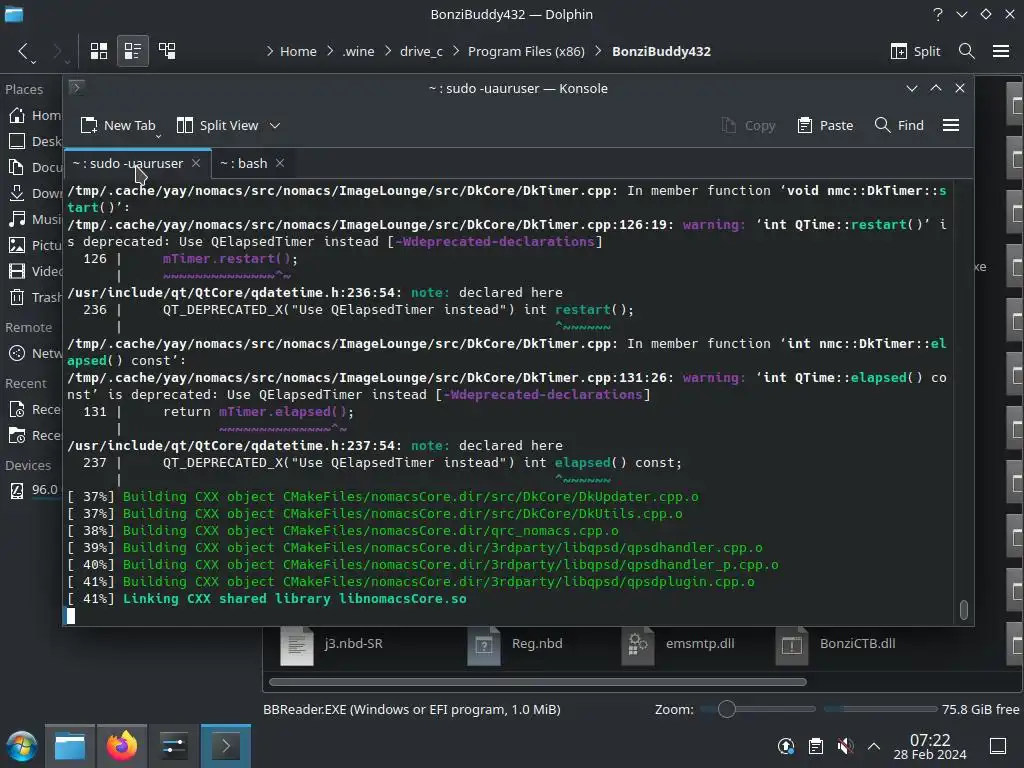Navigate to .wine in breadcrumb
This screenshot has height=768, width=1024.
click(359, 51)
